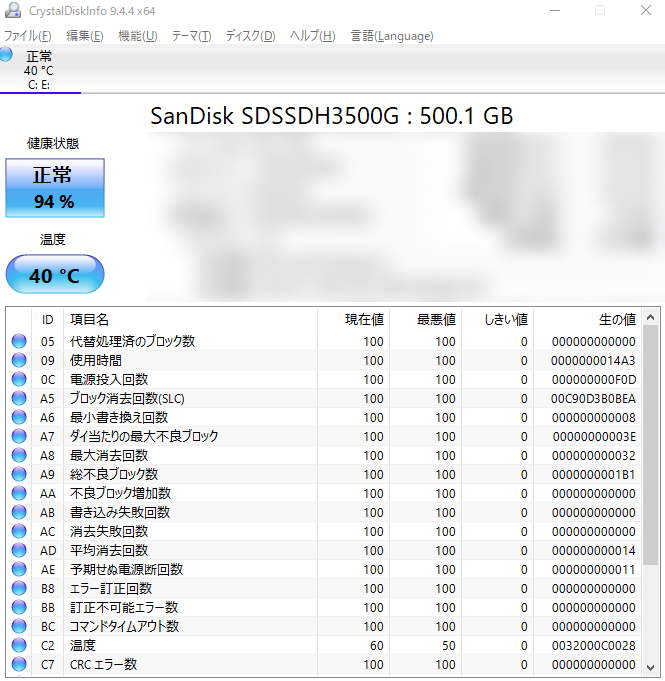Click status icon for AC 消去失敗回数
This screenshot has height=681, width=665.
click(19, 531)
